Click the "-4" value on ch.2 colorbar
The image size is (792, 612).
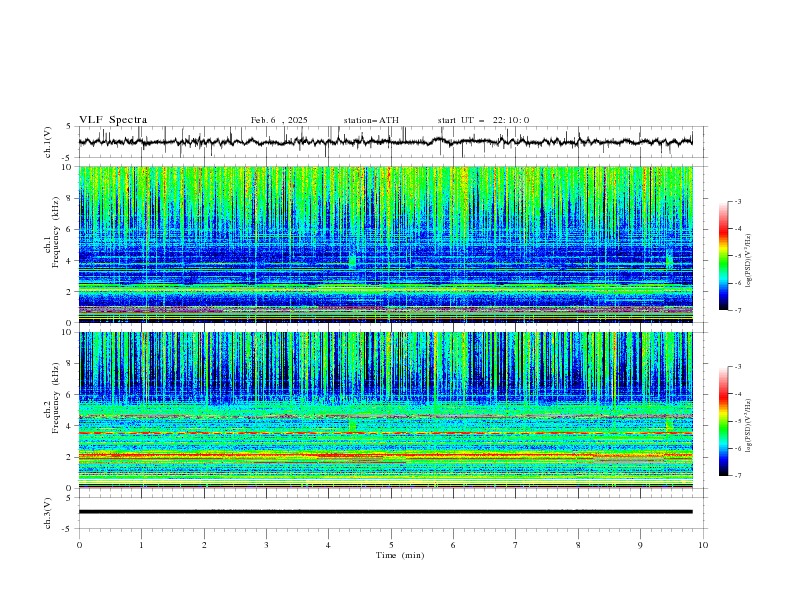pos(737,394)
